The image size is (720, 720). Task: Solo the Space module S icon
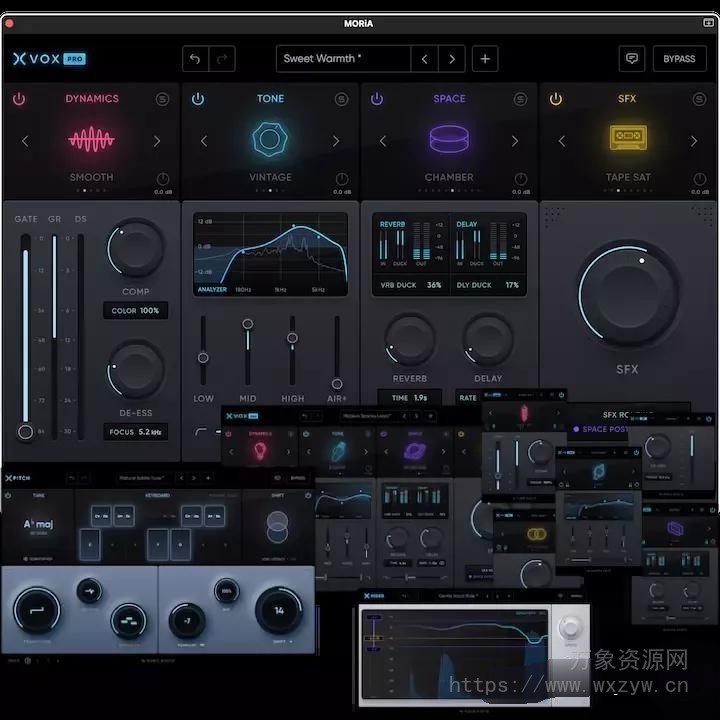(x=520, y=99)
